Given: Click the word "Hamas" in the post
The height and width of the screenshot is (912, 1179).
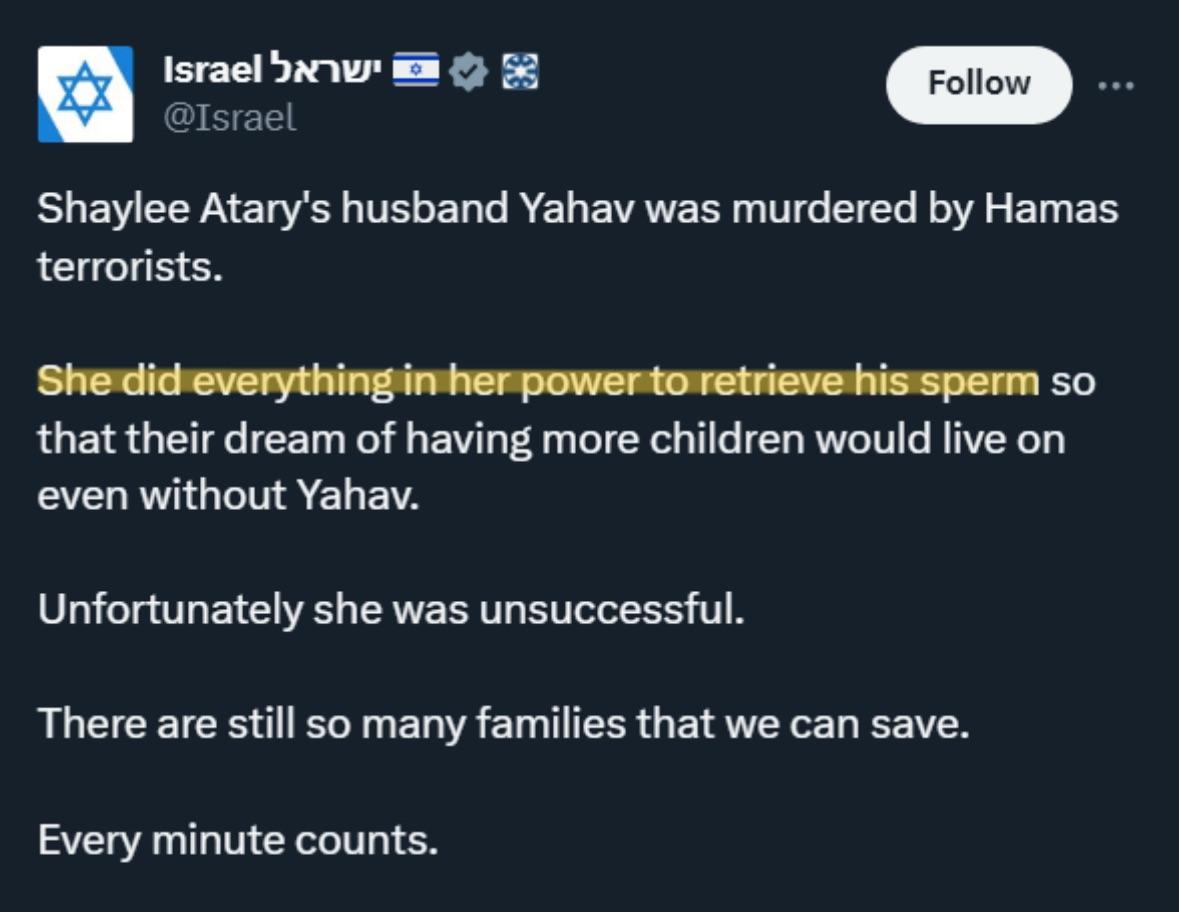Looking at the screenshot, I should [x=1051, y=210].
